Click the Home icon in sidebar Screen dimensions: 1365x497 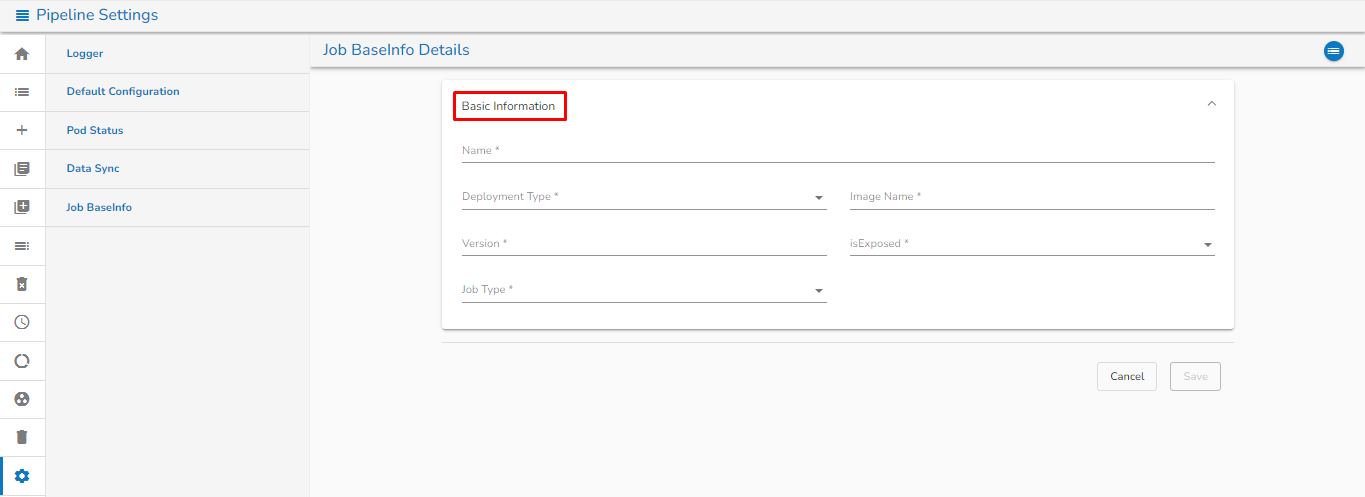coord(22,54)
